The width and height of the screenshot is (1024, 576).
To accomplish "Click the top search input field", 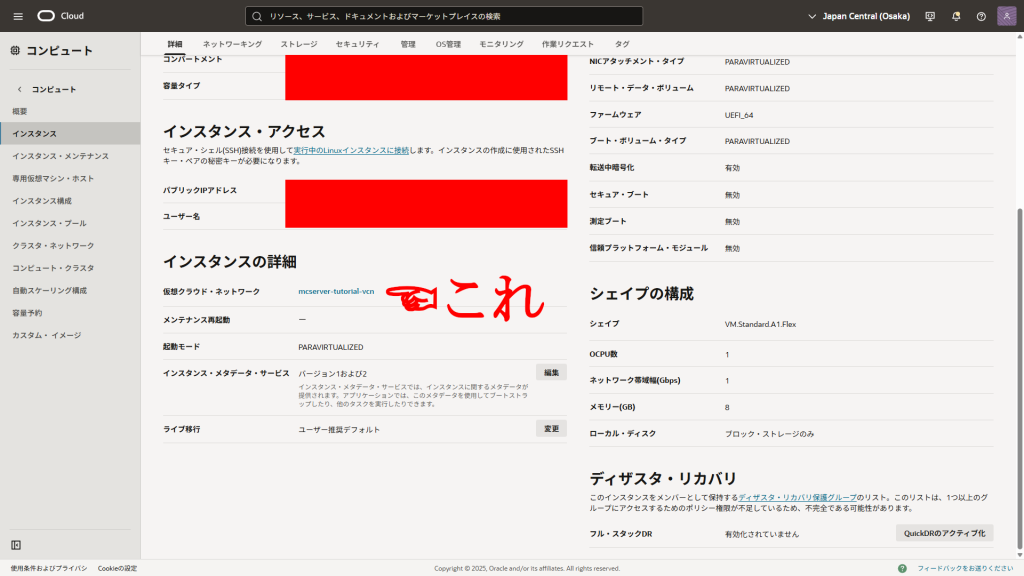I will [444, 16].
